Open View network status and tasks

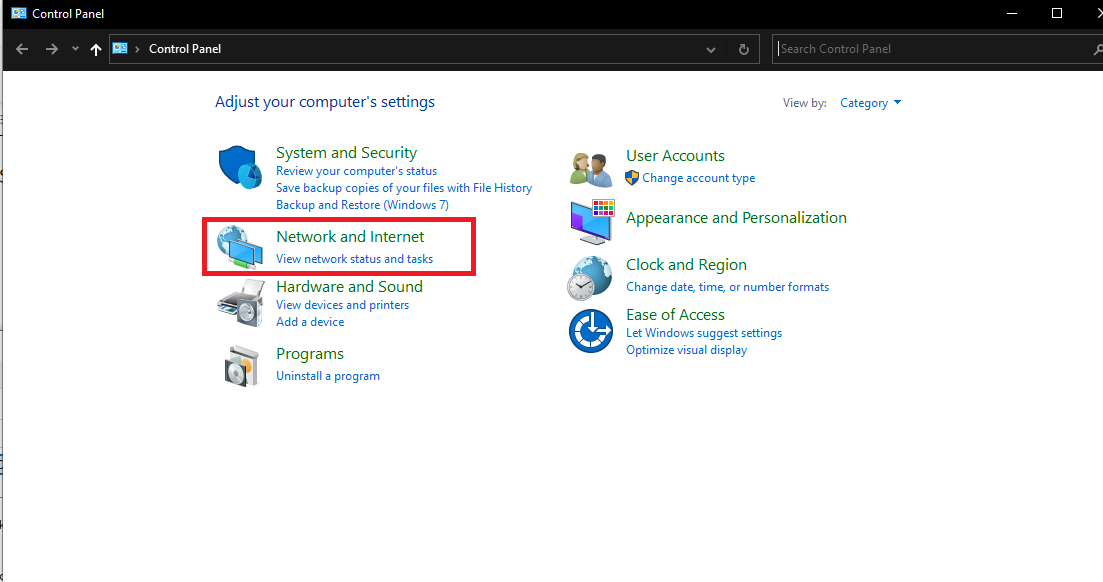355,259
